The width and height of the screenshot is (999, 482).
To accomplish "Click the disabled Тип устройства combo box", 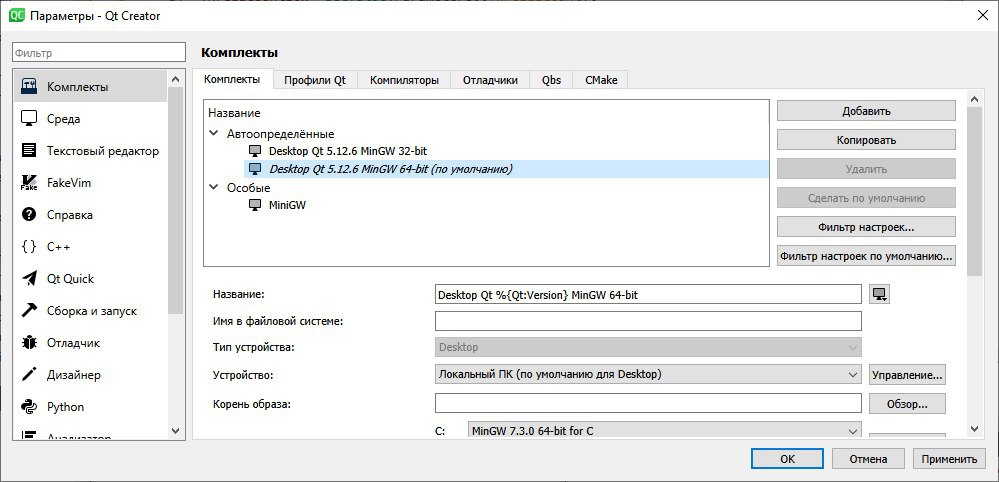I will coord(648,348).
